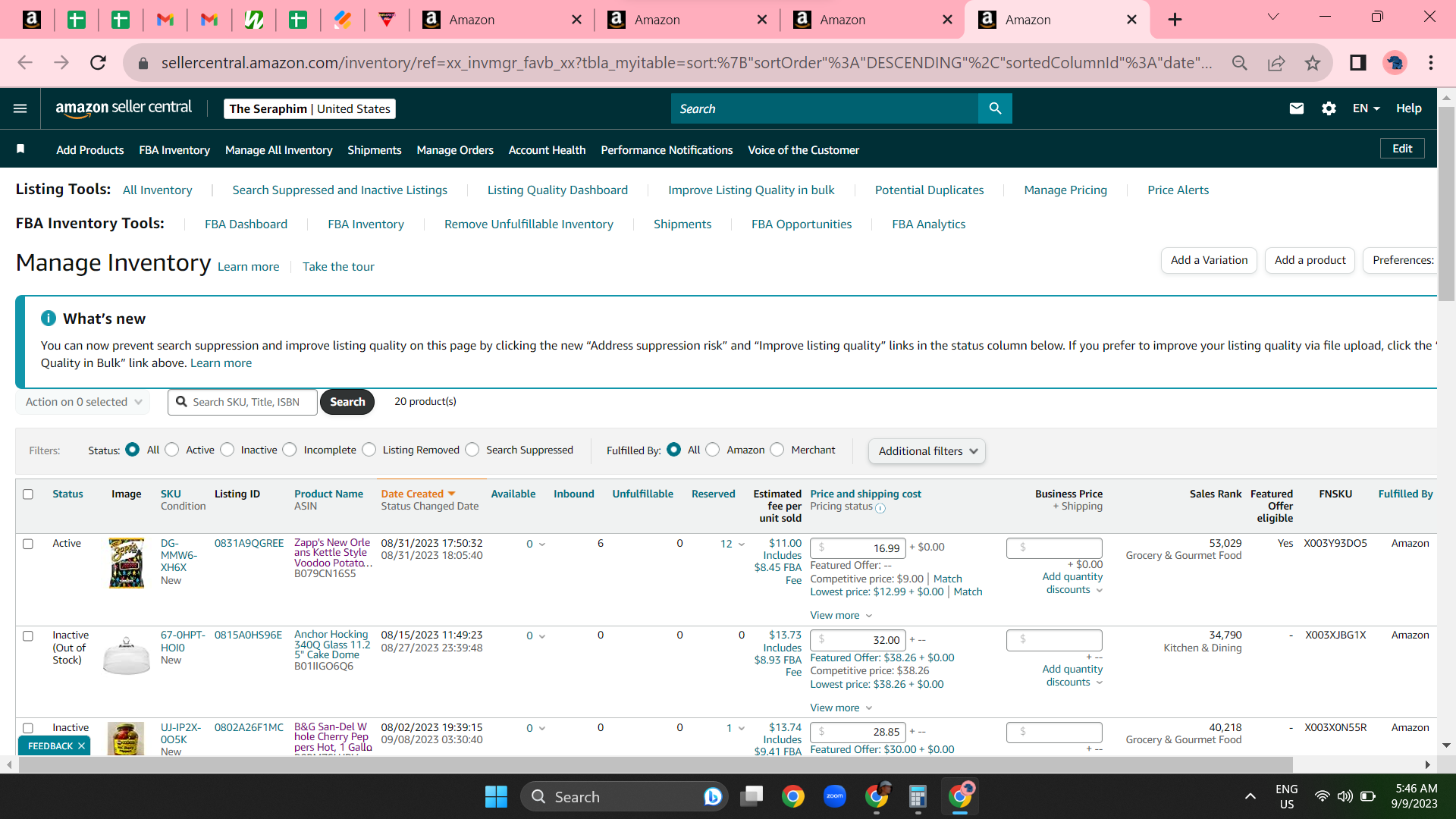Open Manage Orders in the nav bar

[455, 150]
